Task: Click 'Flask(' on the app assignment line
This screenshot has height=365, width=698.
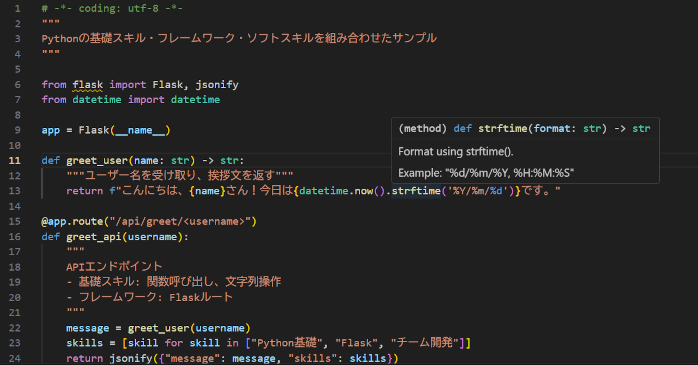Action: tap(97, 130)
